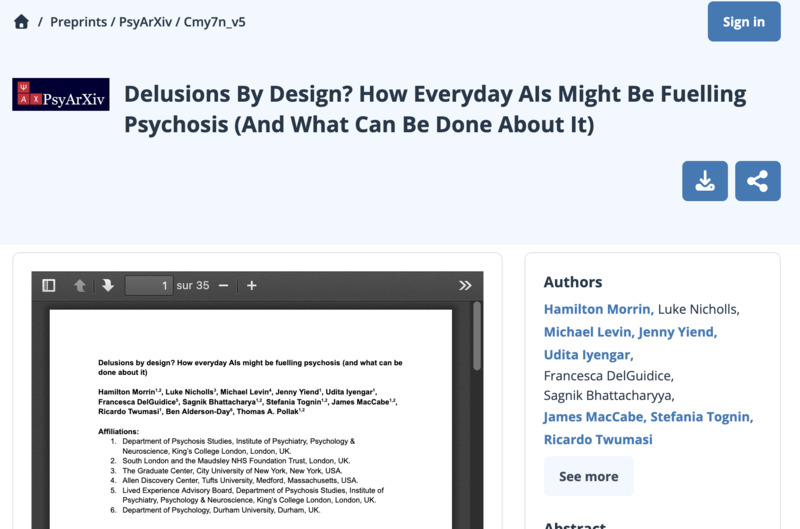Image resolution: width=800 pixels, height=529 pixels.
Task: Go to previous PDF page
Action: [x=80, y=286]
